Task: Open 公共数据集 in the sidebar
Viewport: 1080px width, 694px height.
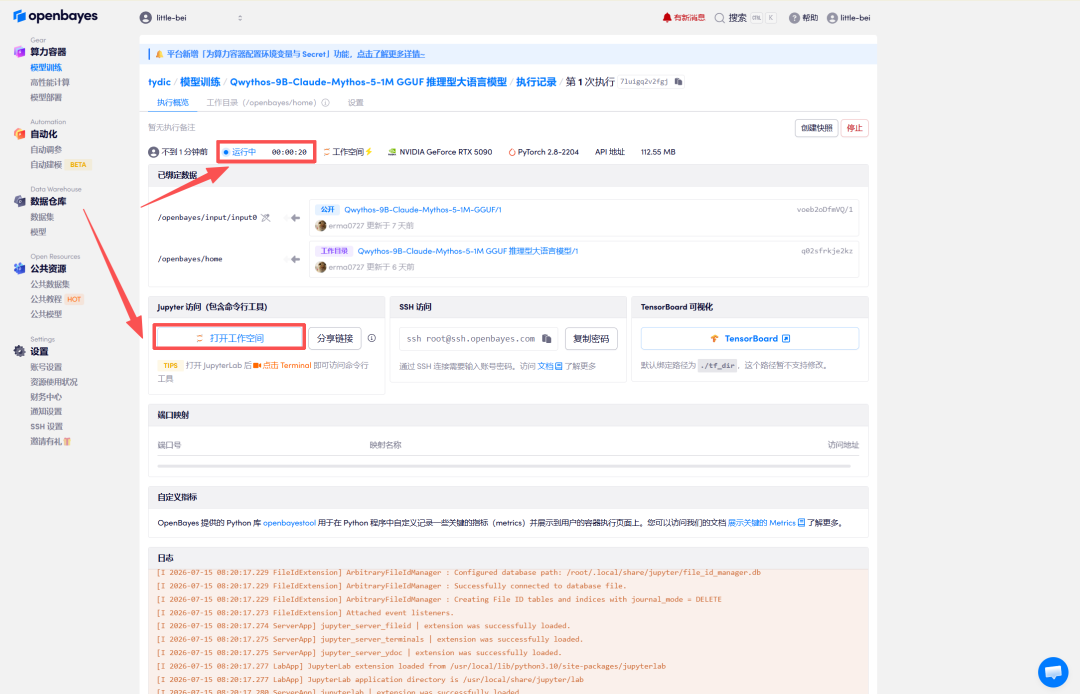Action: point(50,284)
